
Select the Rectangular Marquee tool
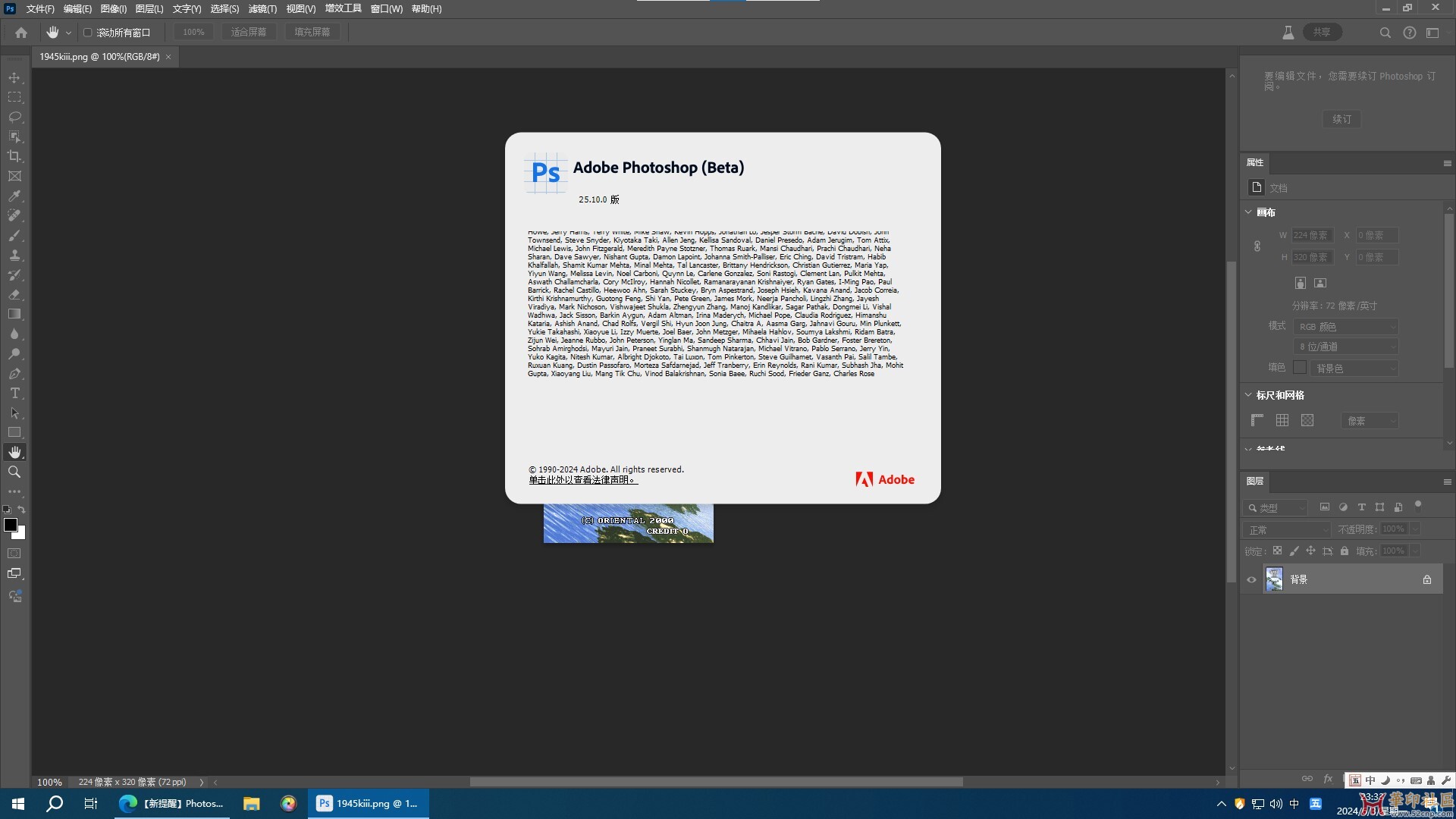tap(14, 98)
